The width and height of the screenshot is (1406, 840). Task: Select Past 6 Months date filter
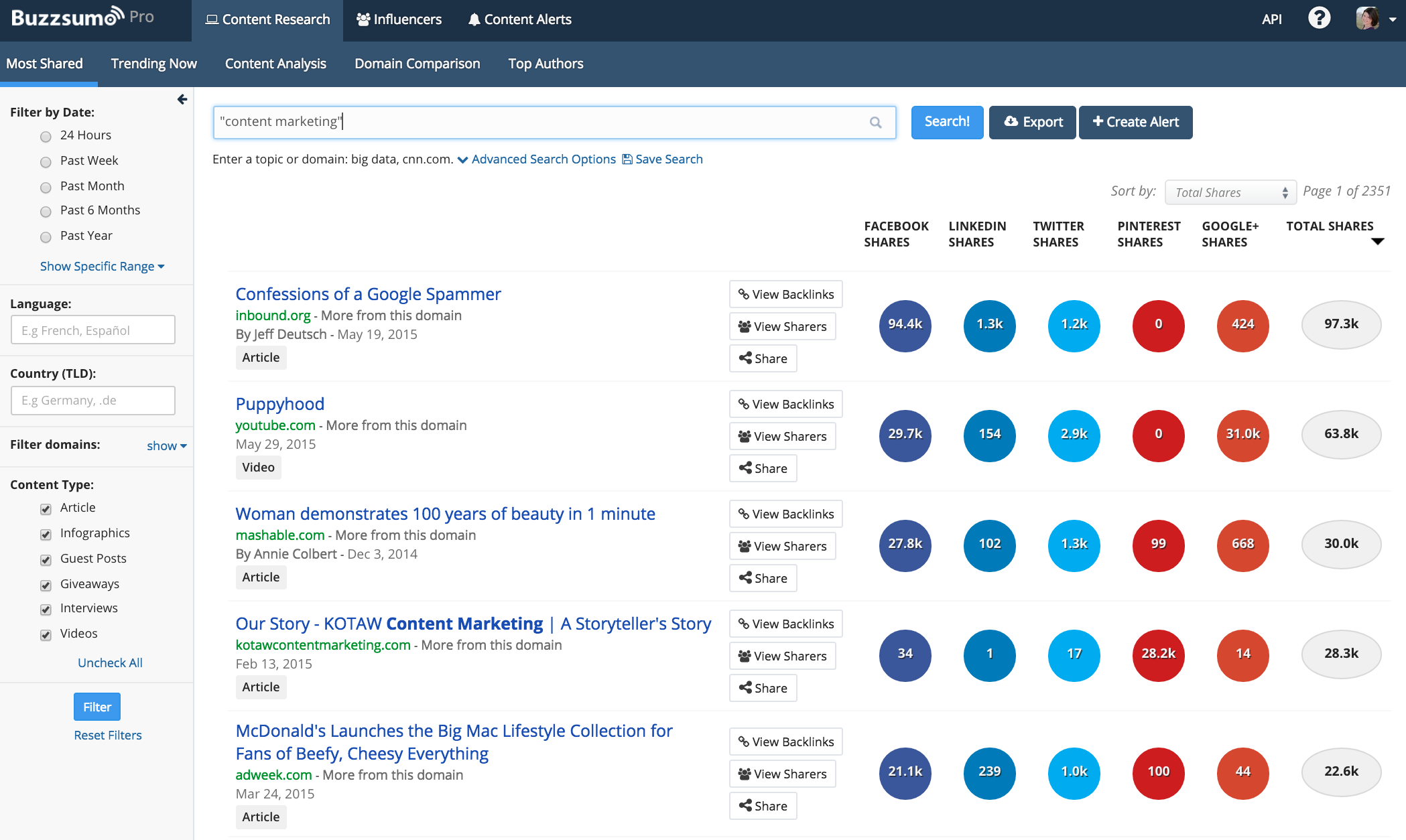[46, 212]
